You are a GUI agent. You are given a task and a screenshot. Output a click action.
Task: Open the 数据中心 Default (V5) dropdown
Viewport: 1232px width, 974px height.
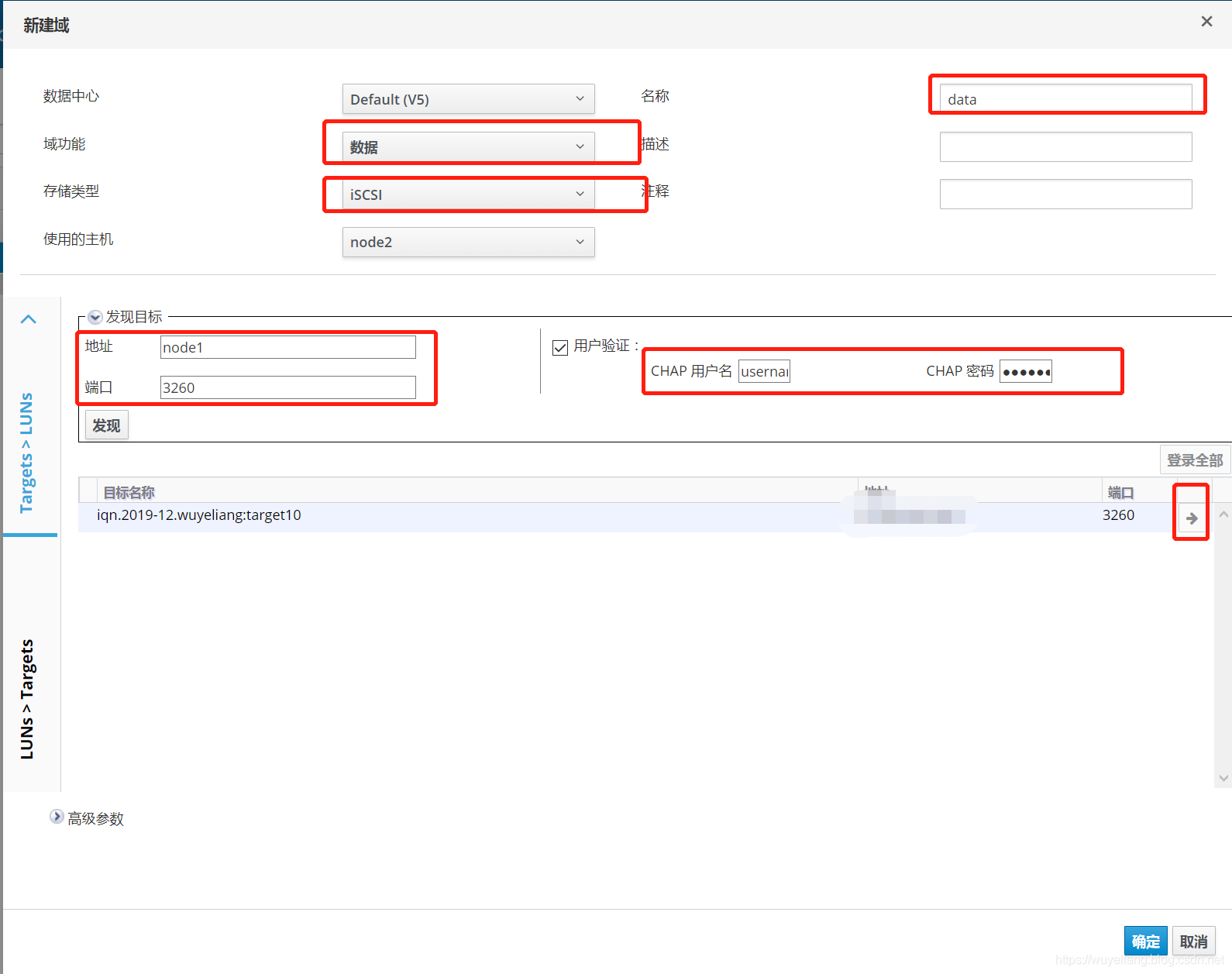468,99
